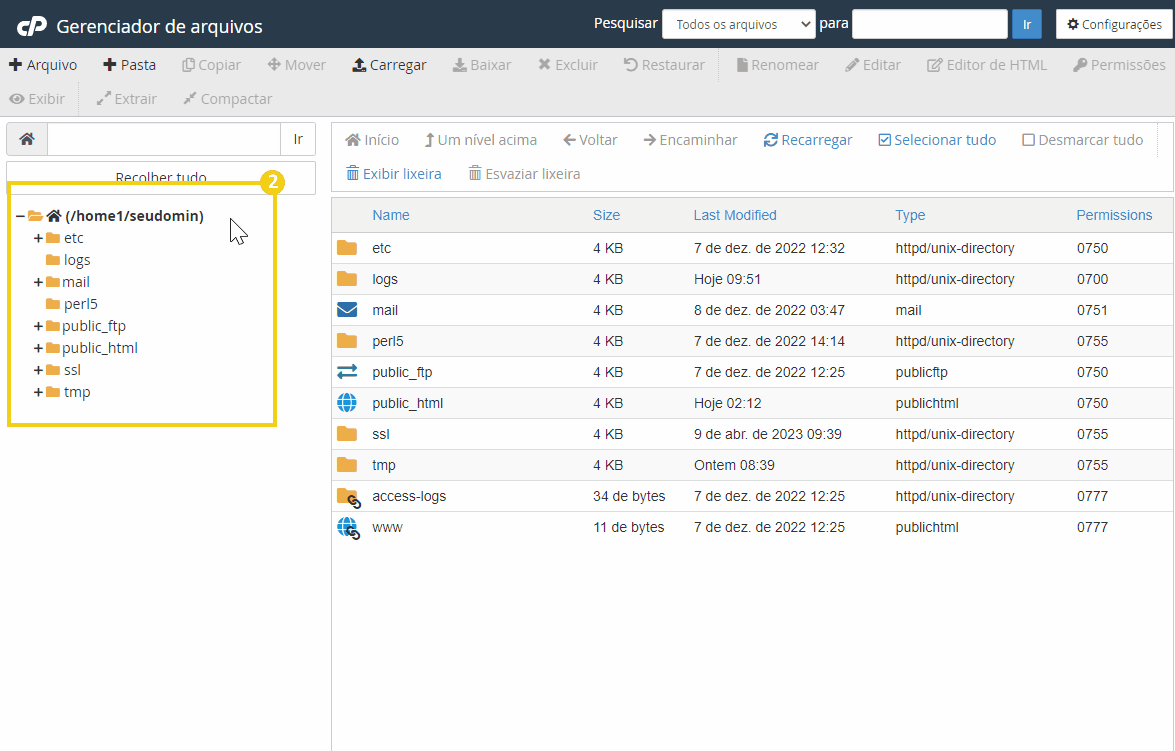The height and width of the screenshot is (751, 1175).
Task: Click the perl5 folder icon in list
Action: coord(347,341)
